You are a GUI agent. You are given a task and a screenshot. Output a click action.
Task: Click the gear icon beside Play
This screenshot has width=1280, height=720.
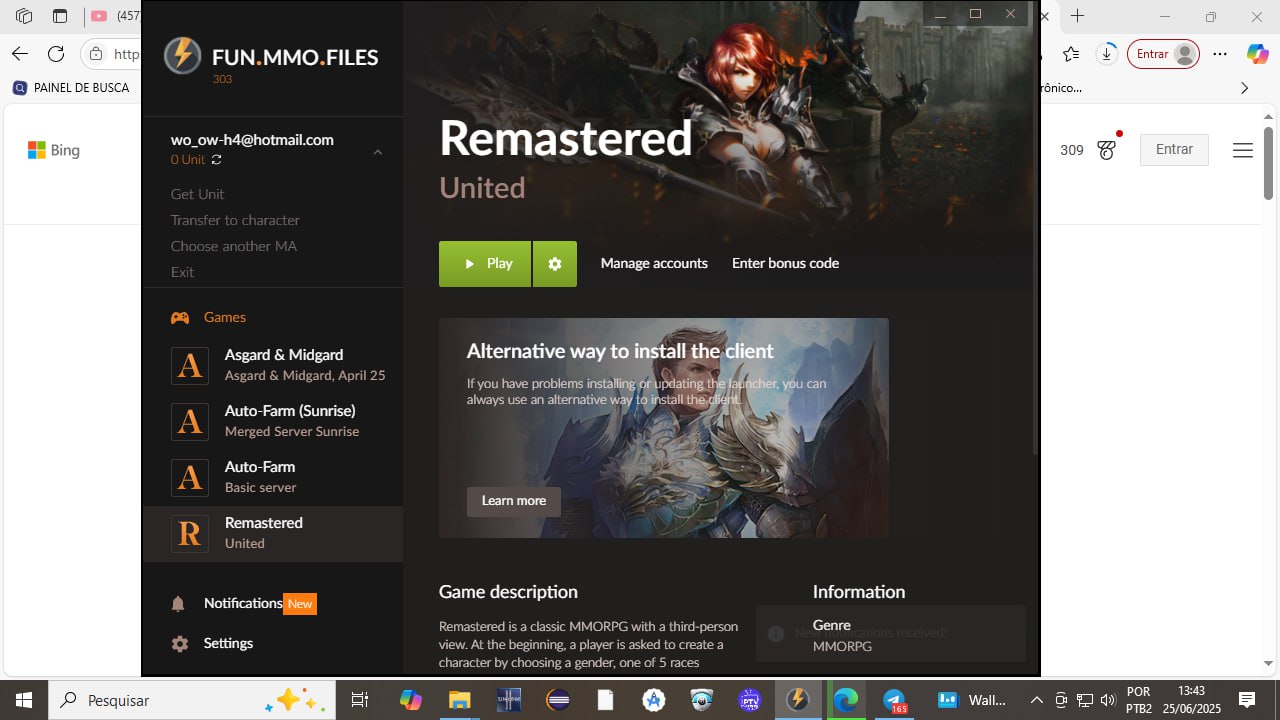[x=555, y=264]
